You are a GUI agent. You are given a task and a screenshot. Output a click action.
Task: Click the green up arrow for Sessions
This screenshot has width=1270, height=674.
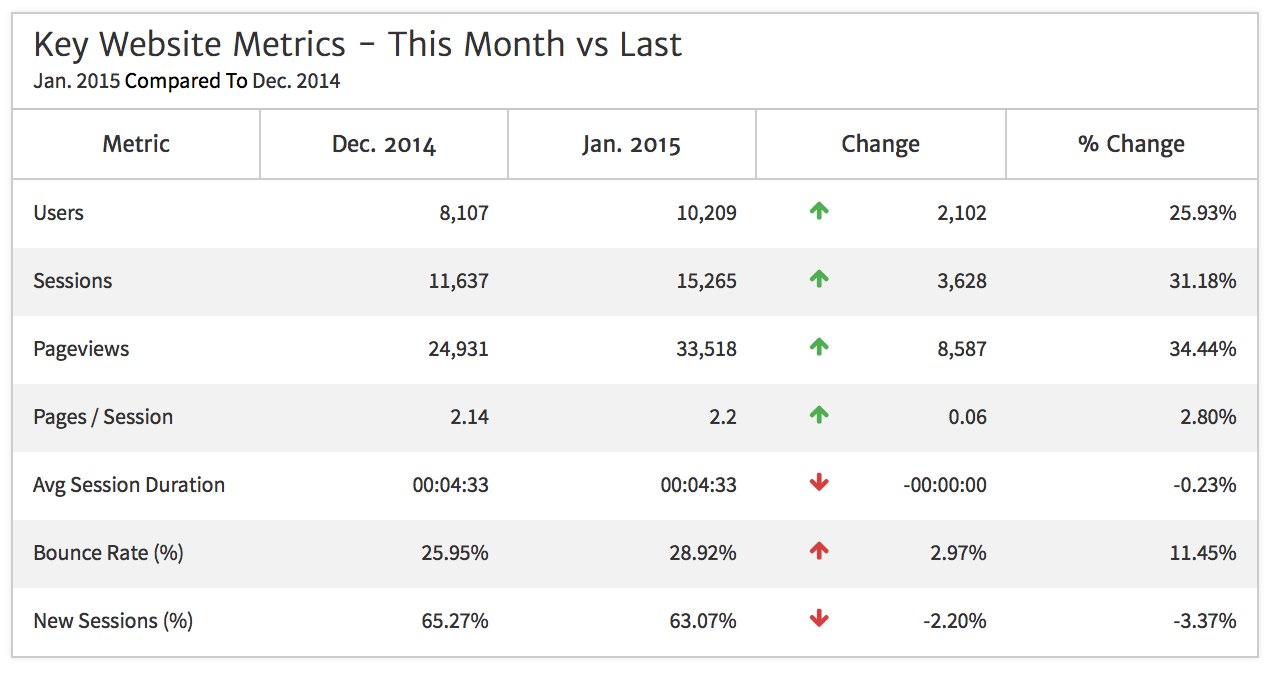tap(819, 280)
